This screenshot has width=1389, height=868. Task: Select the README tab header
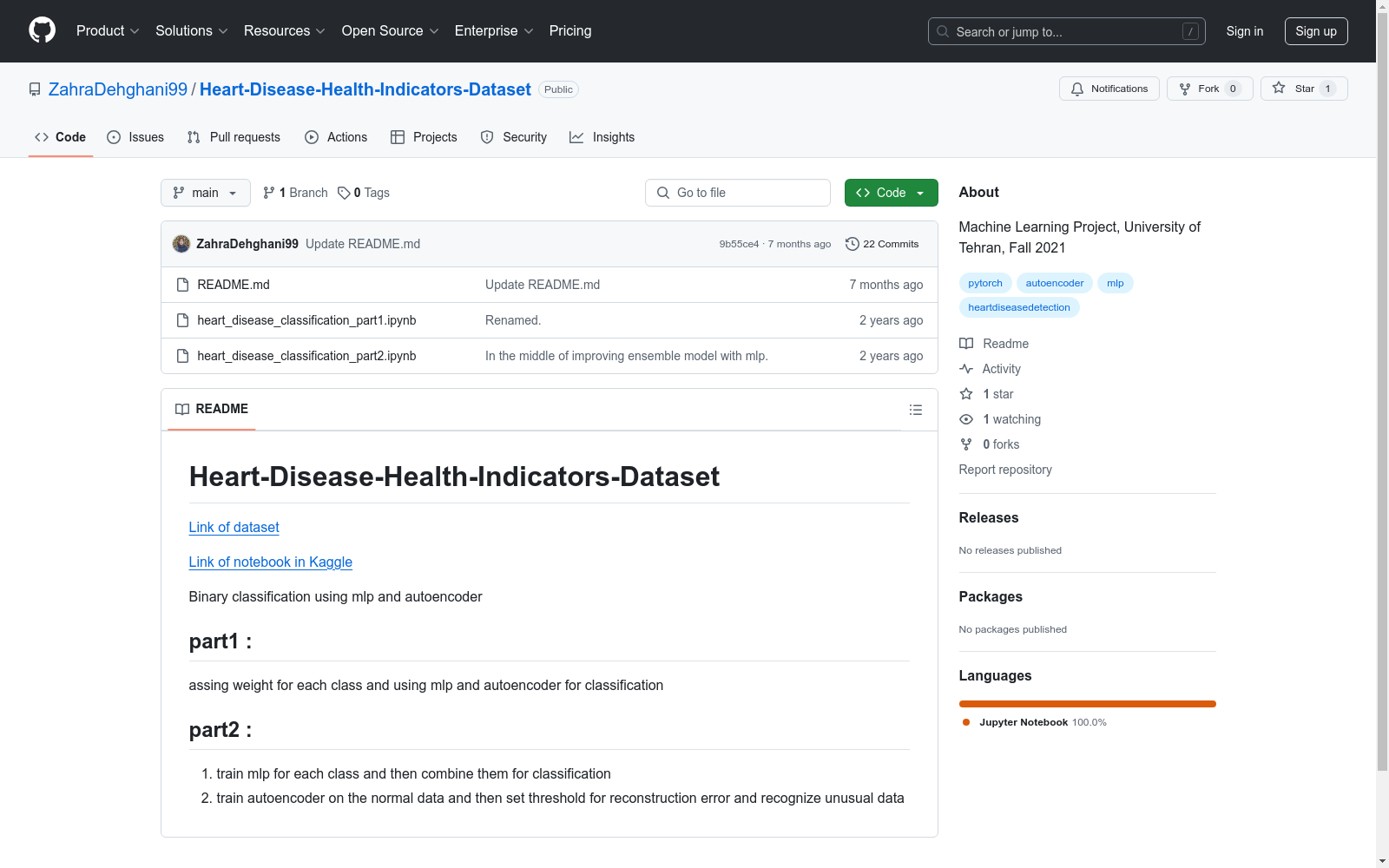(x=212, y=409)
